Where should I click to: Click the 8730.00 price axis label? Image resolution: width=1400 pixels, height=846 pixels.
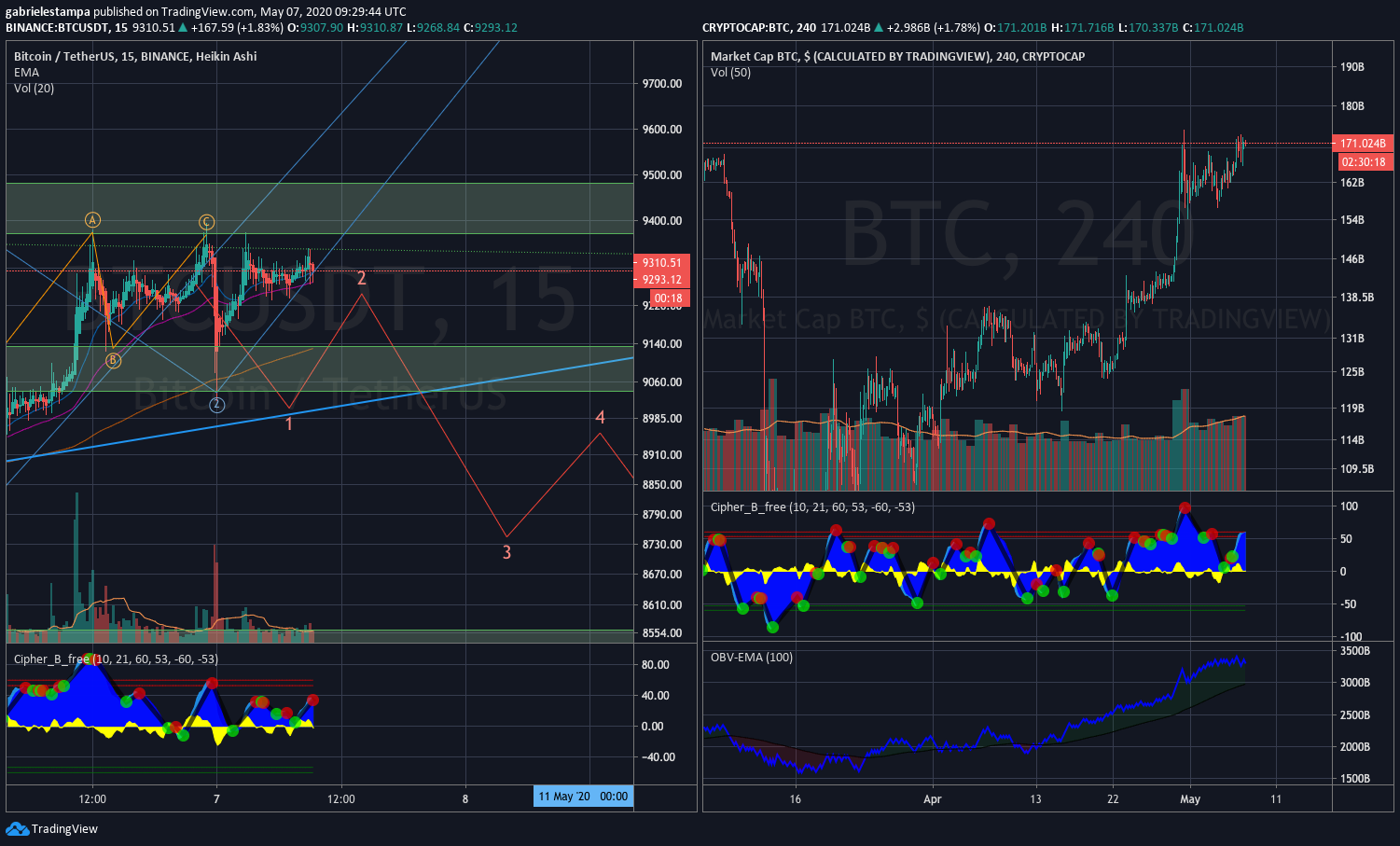click(x=662, y=544)
